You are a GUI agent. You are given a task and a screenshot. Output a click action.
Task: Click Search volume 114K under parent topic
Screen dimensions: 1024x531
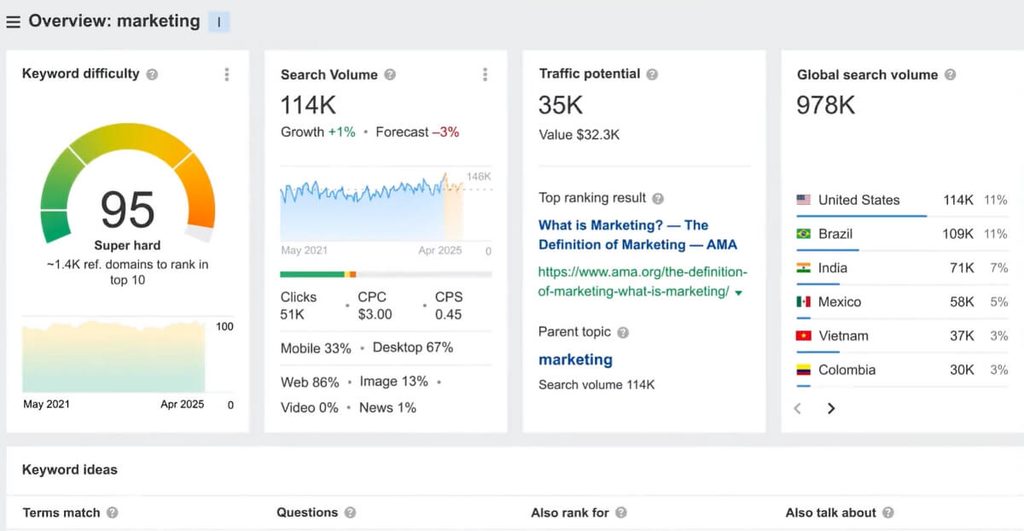(x=596, y=385)
